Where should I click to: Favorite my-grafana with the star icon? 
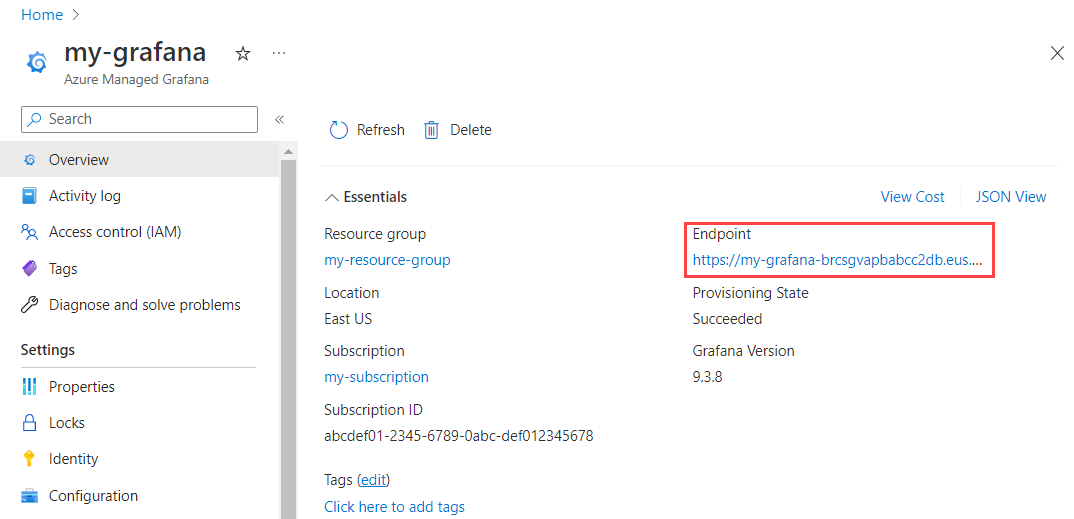pyautogui.click(x=242, y=53)
